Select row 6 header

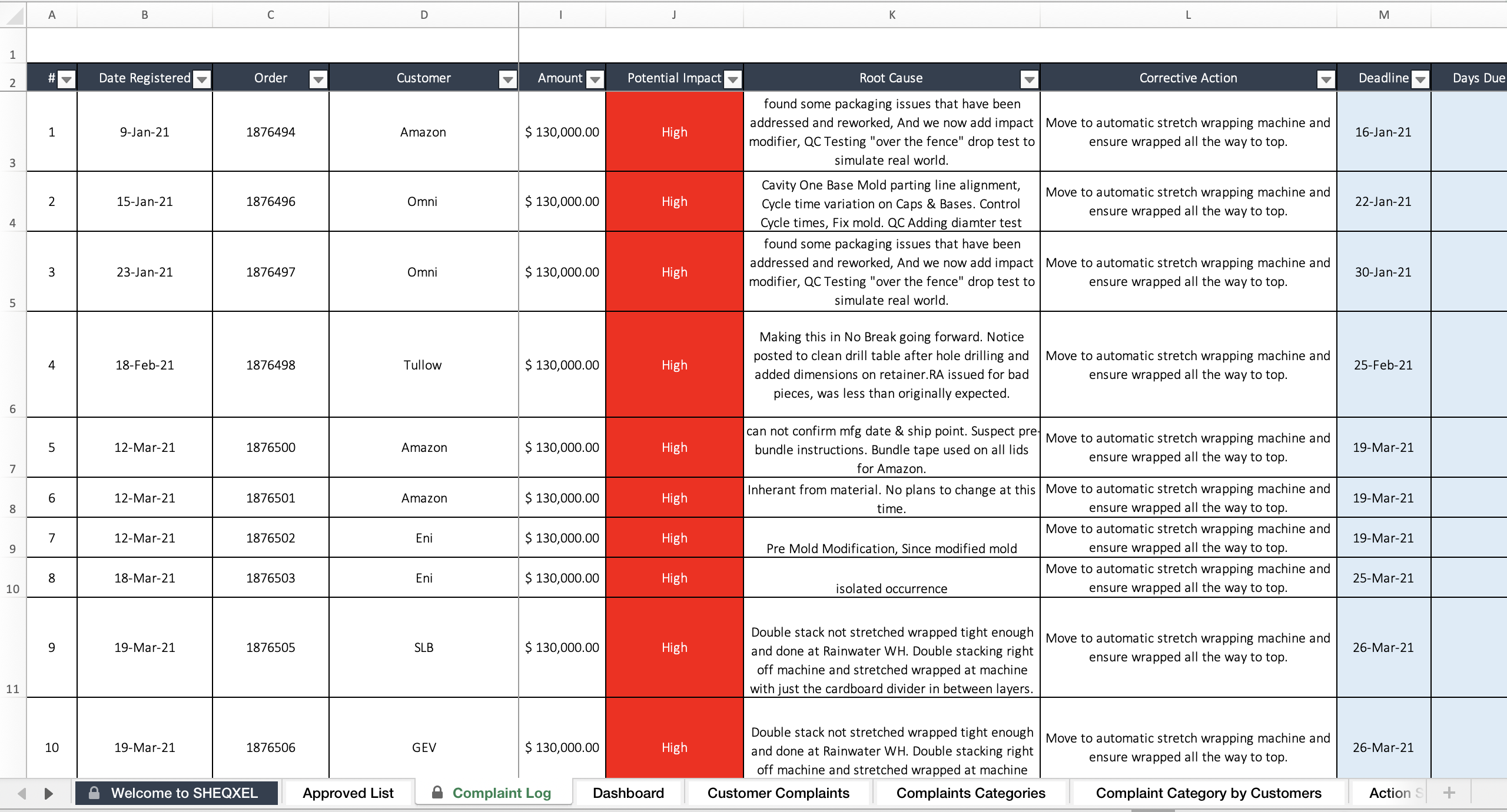coord(13,364)
